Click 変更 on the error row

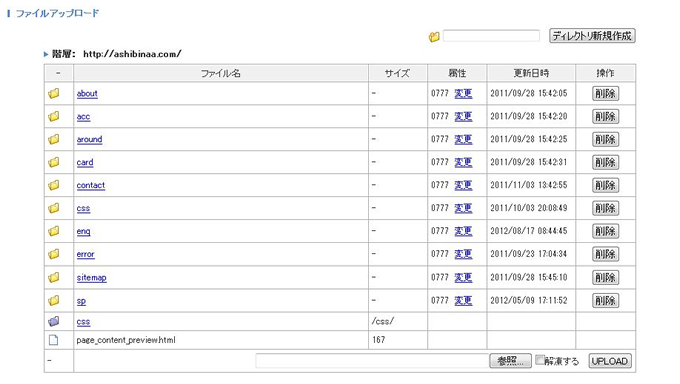click(463, 254)
